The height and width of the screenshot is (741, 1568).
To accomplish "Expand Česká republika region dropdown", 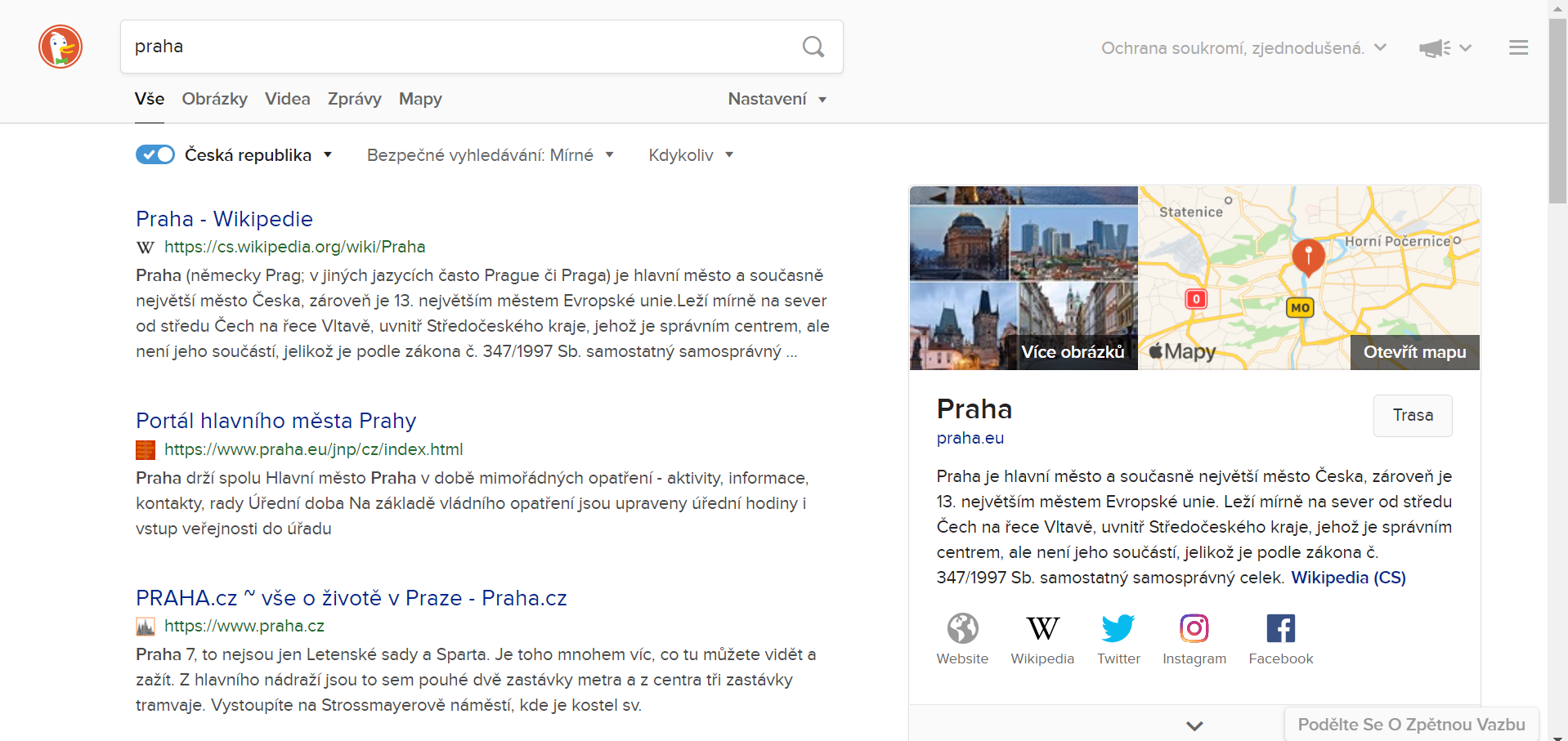I will (x=258, y=155).
